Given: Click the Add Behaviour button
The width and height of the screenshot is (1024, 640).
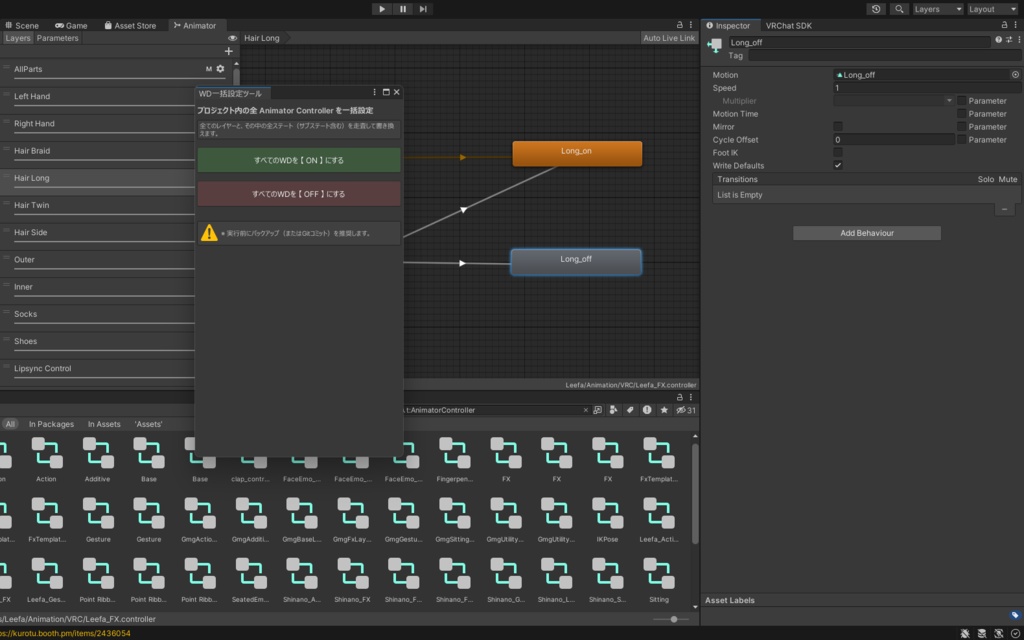Looking at the screenshot, I should click(866, 232).
